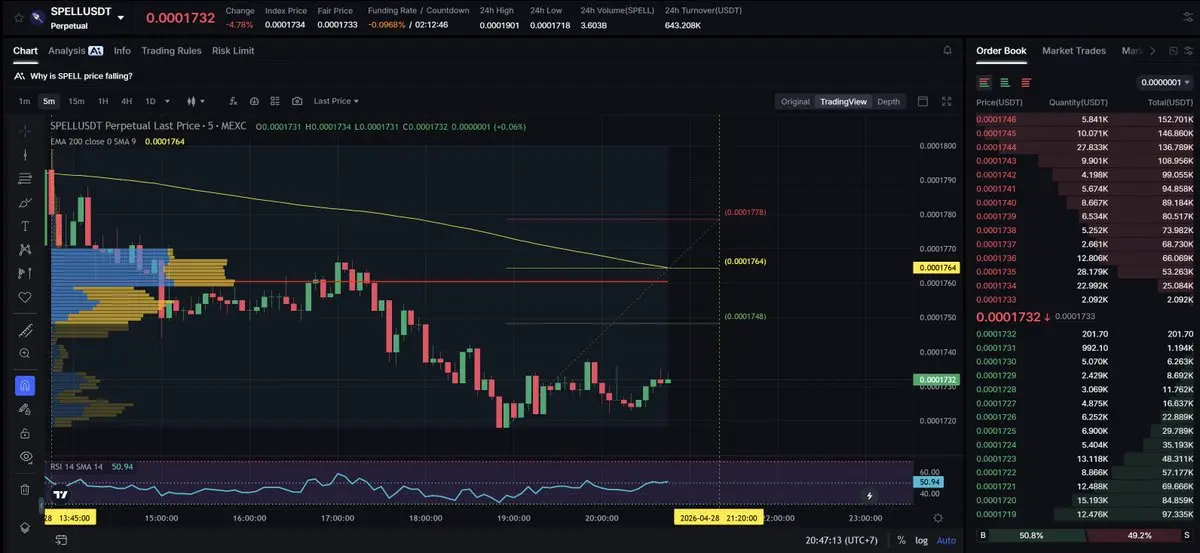Select the 4H timeframe
Viewport: 1200px width, 553px height.
[x=127, y=101]
